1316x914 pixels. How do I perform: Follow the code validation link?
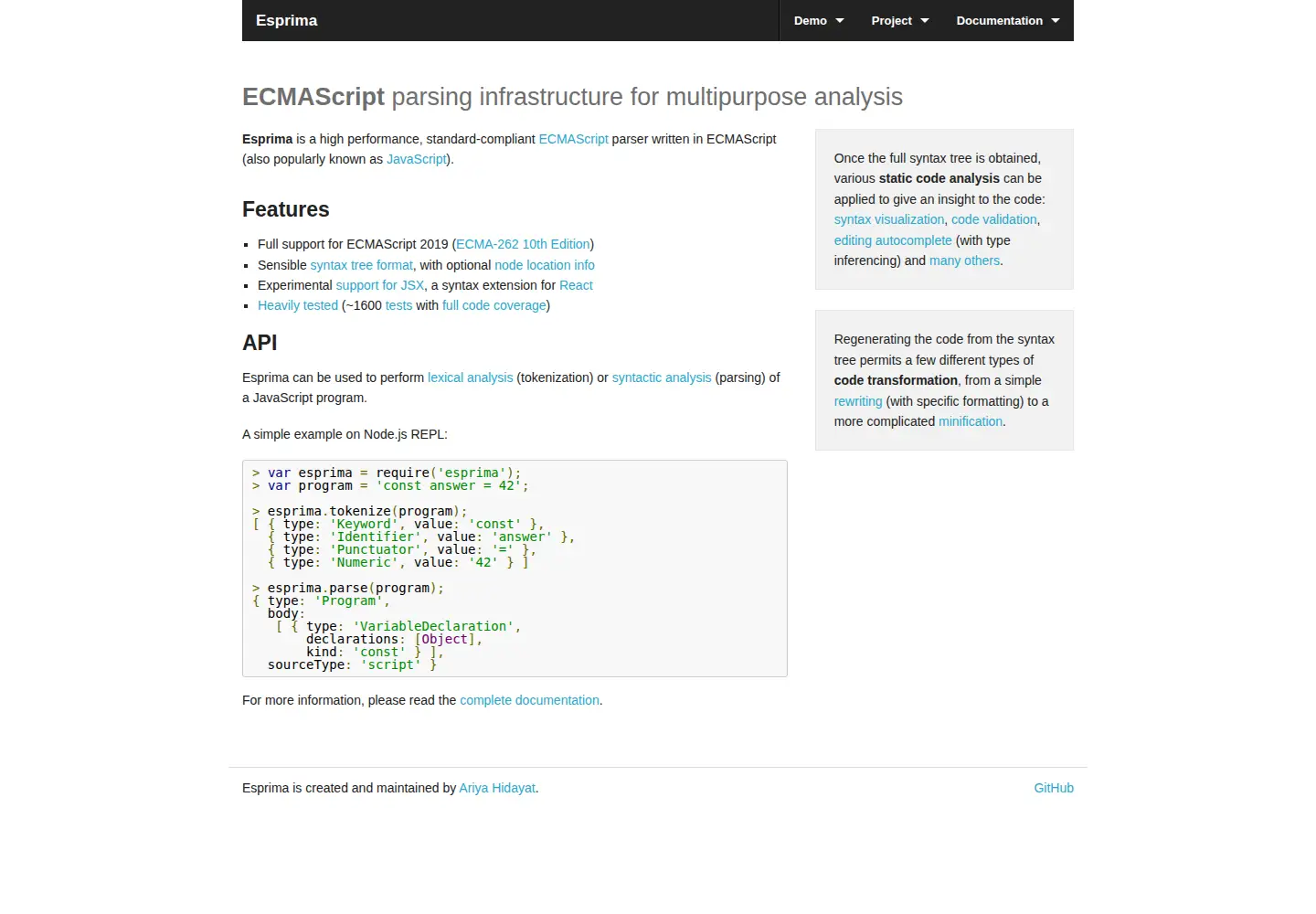click(994, 219)
